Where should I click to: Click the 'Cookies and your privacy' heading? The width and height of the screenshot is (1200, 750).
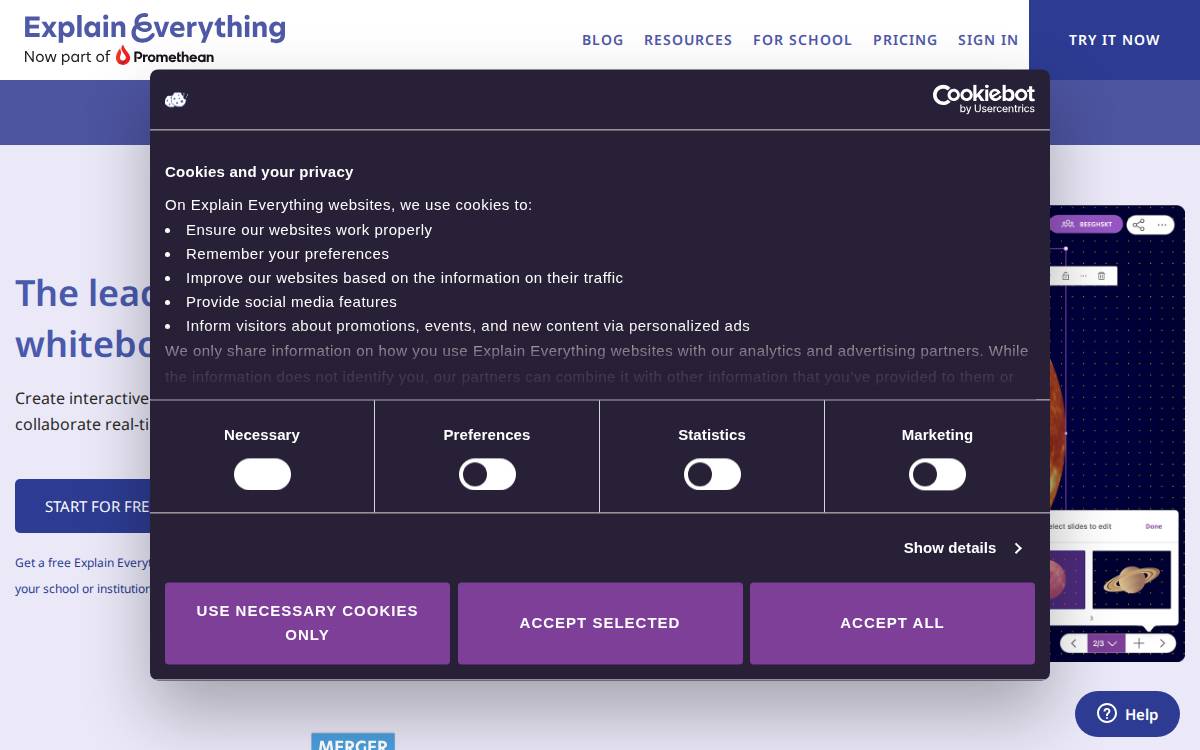(x=259, y=172)
